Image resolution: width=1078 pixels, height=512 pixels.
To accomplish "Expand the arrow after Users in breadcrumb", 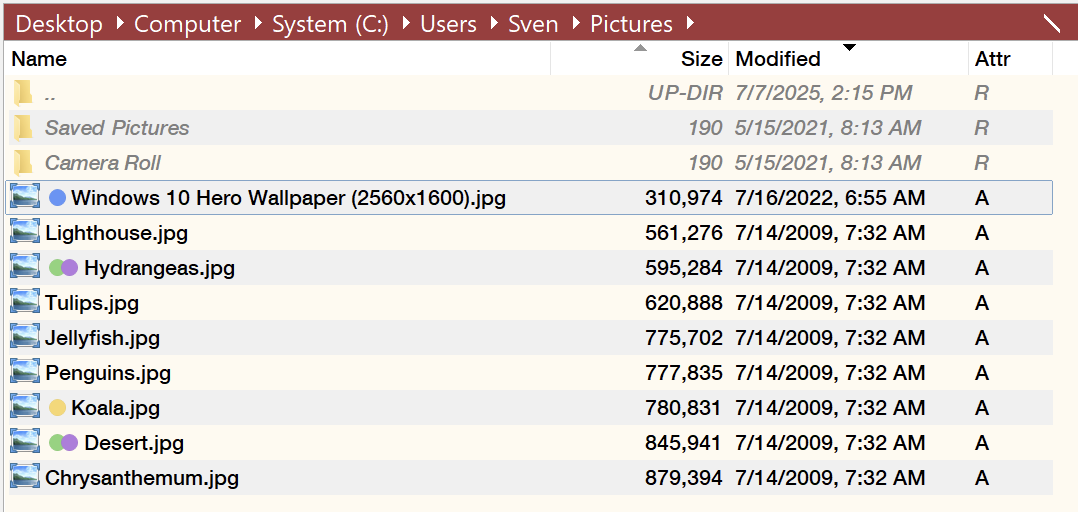I will click(494, 24).
